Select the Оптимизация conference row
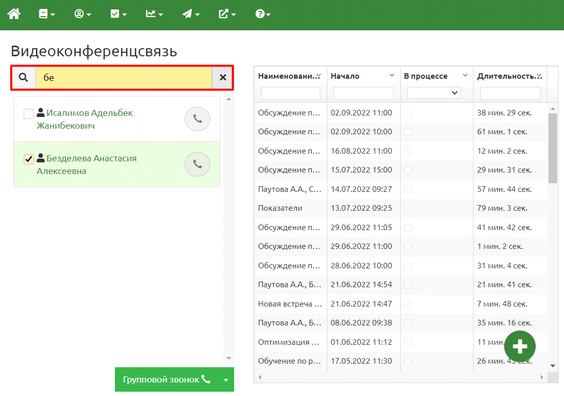The image size is (564, 396). click(x=401, y=342)
